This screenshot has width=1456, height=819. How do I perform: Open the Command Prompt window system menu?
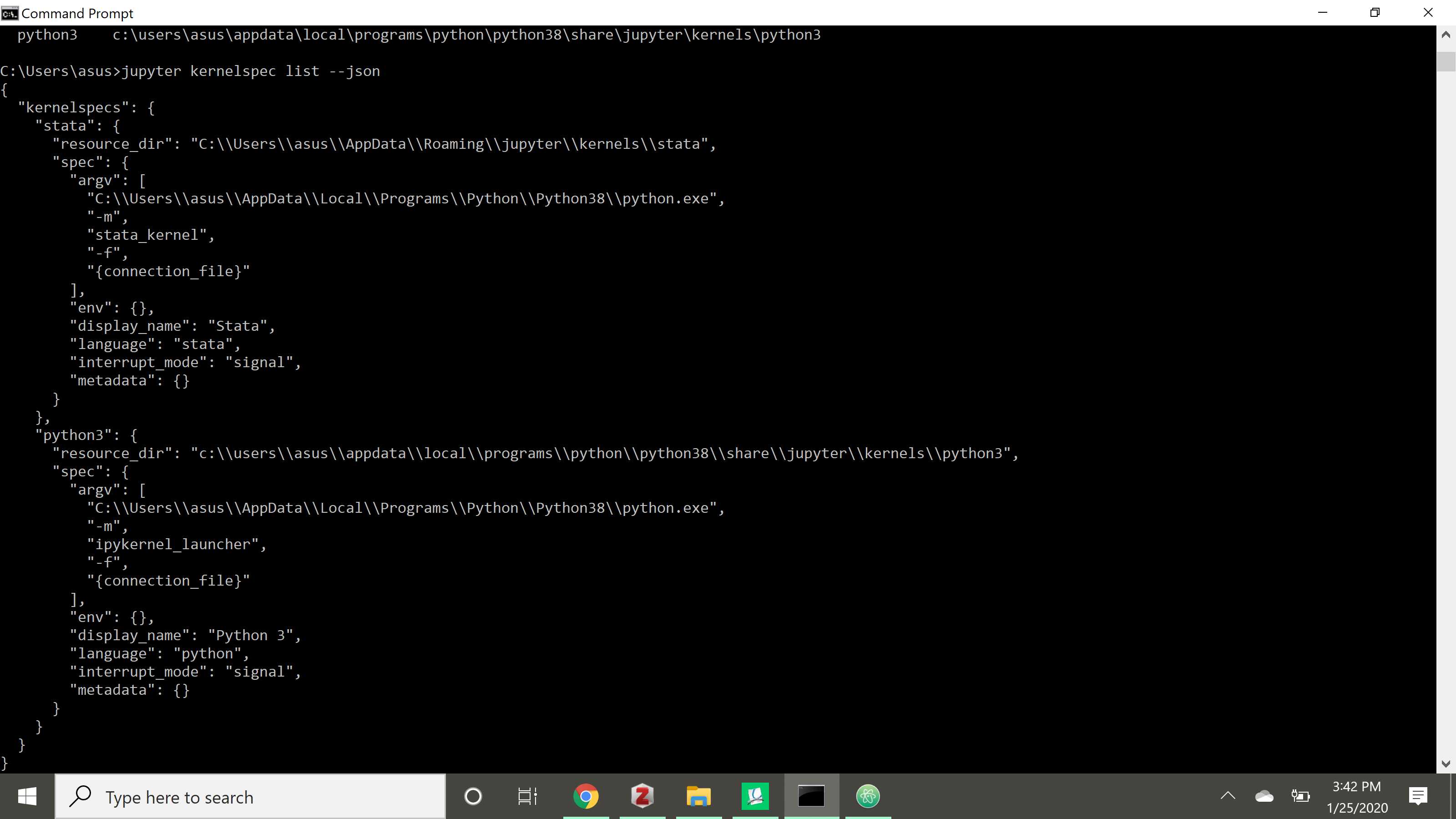click(9, 12)
